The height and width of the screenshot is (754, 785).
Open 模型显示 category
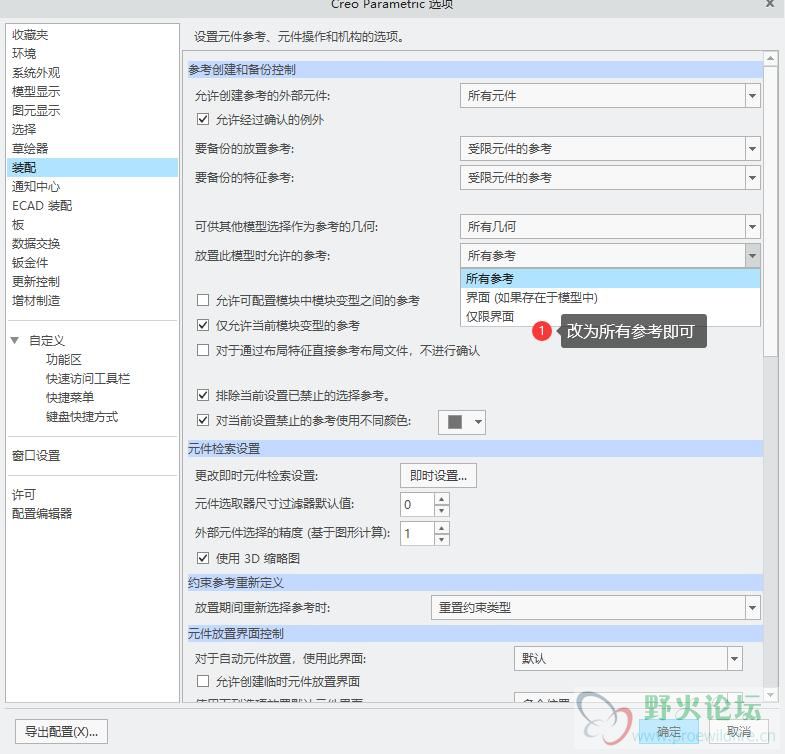coord(36,92)
